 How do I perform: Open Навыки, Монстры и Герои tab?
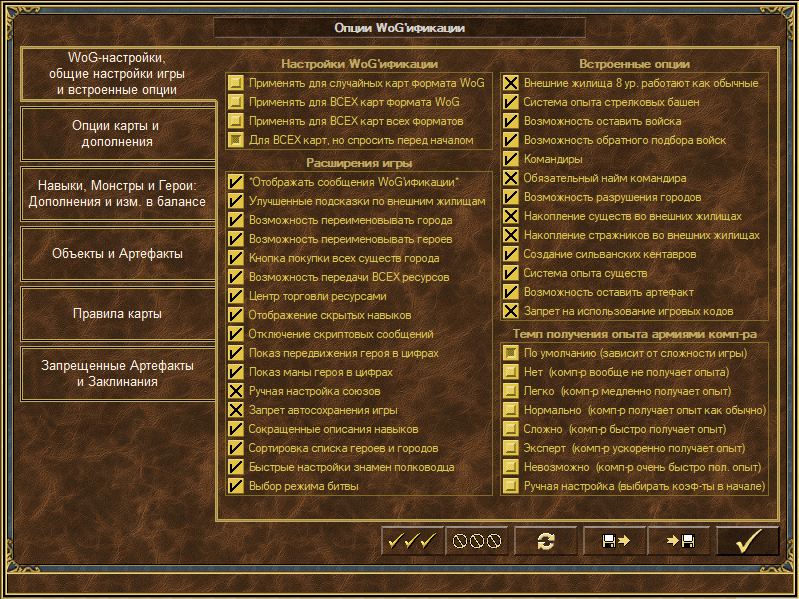click(x=117, y=194)
